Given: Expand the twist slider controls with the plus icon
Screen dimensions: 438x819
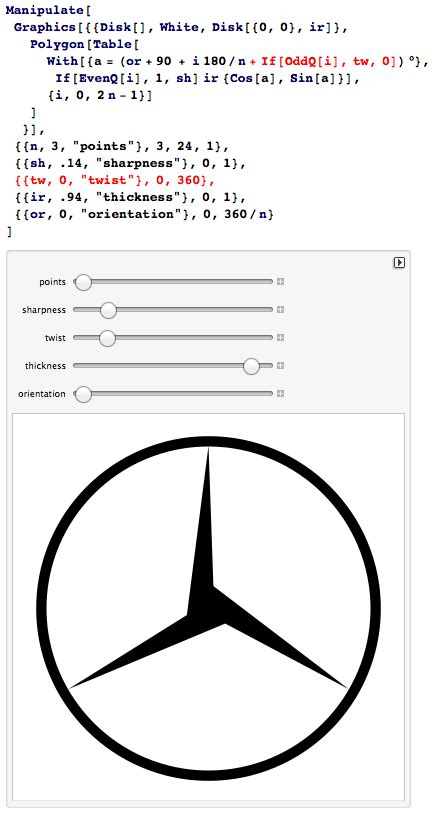Looking at the screenshot, I should point(280,338).
